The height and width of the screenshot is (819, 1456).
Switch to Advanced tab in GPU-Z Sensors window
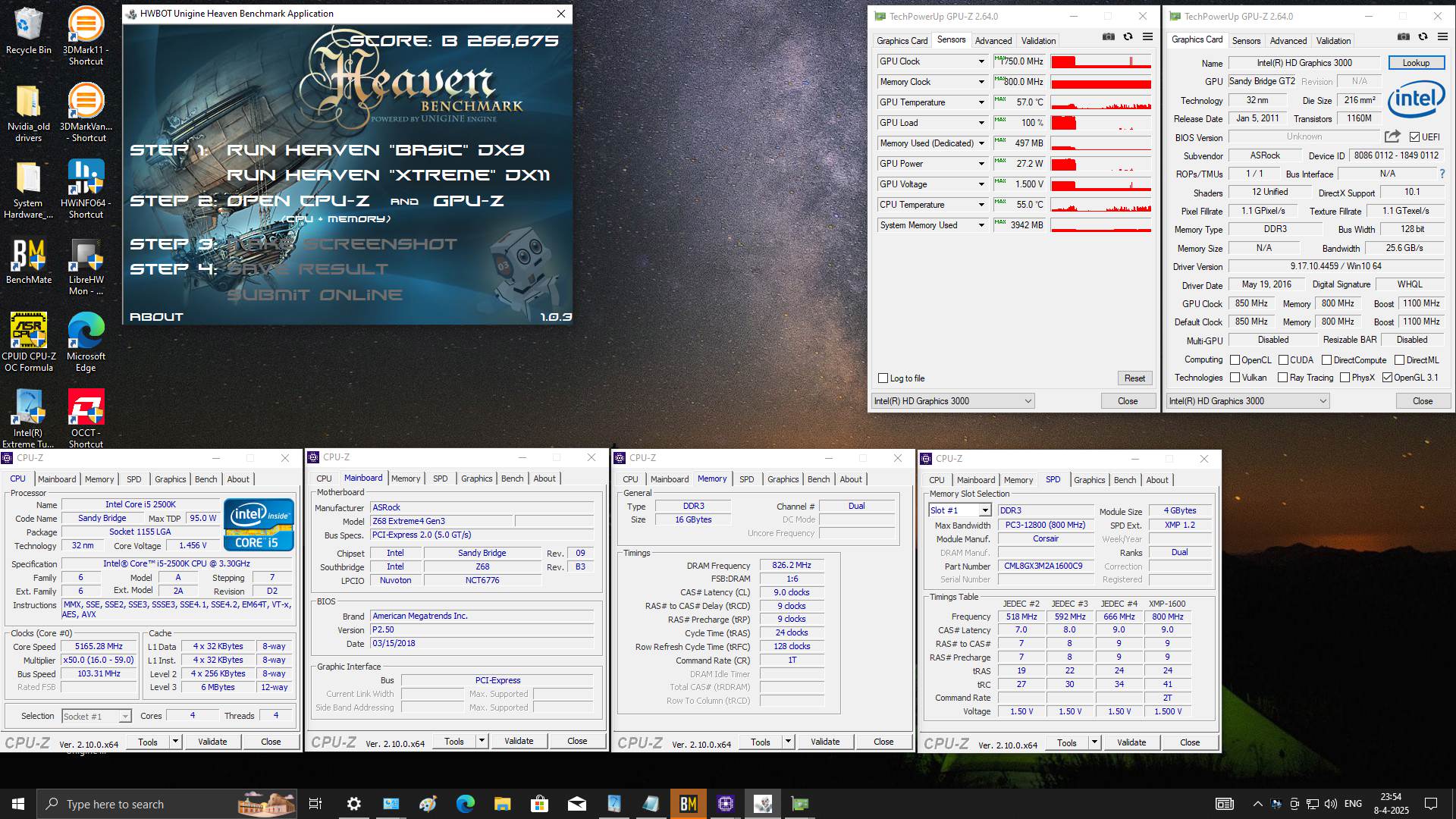[993, 41]
